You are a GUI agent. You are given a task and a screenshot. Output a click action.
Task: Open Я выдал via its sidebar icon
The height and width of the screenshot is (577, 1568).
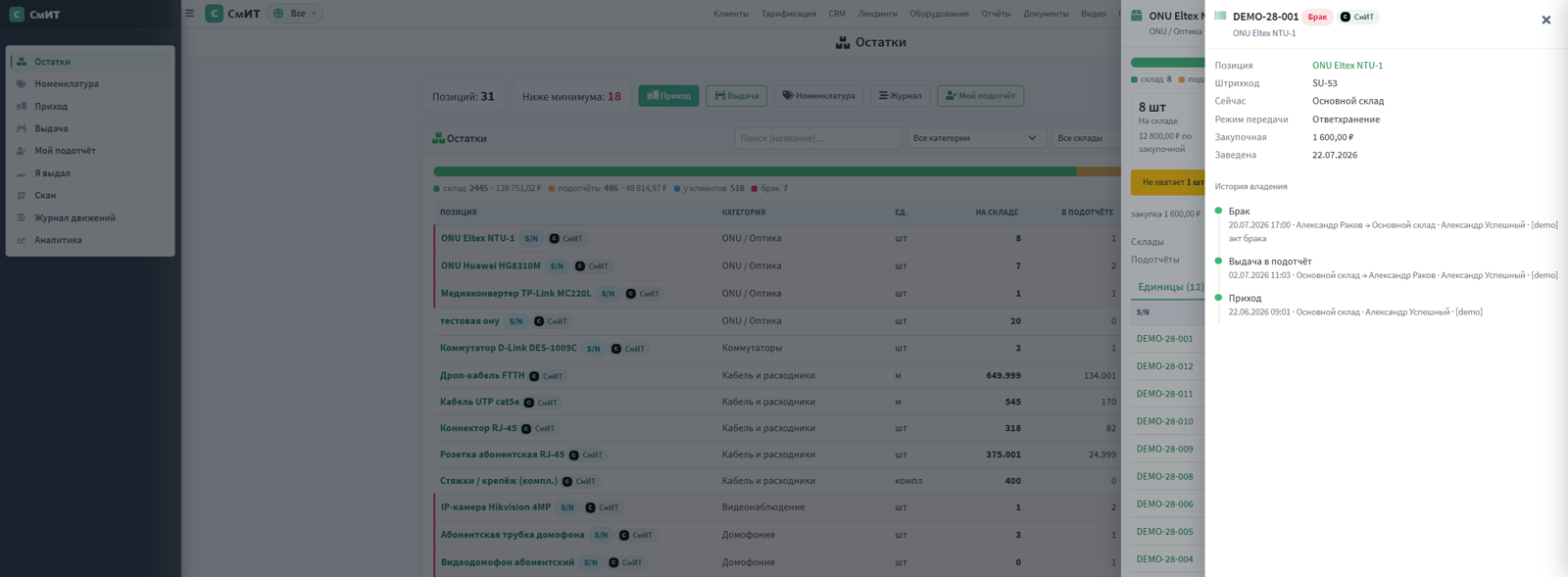22,173
